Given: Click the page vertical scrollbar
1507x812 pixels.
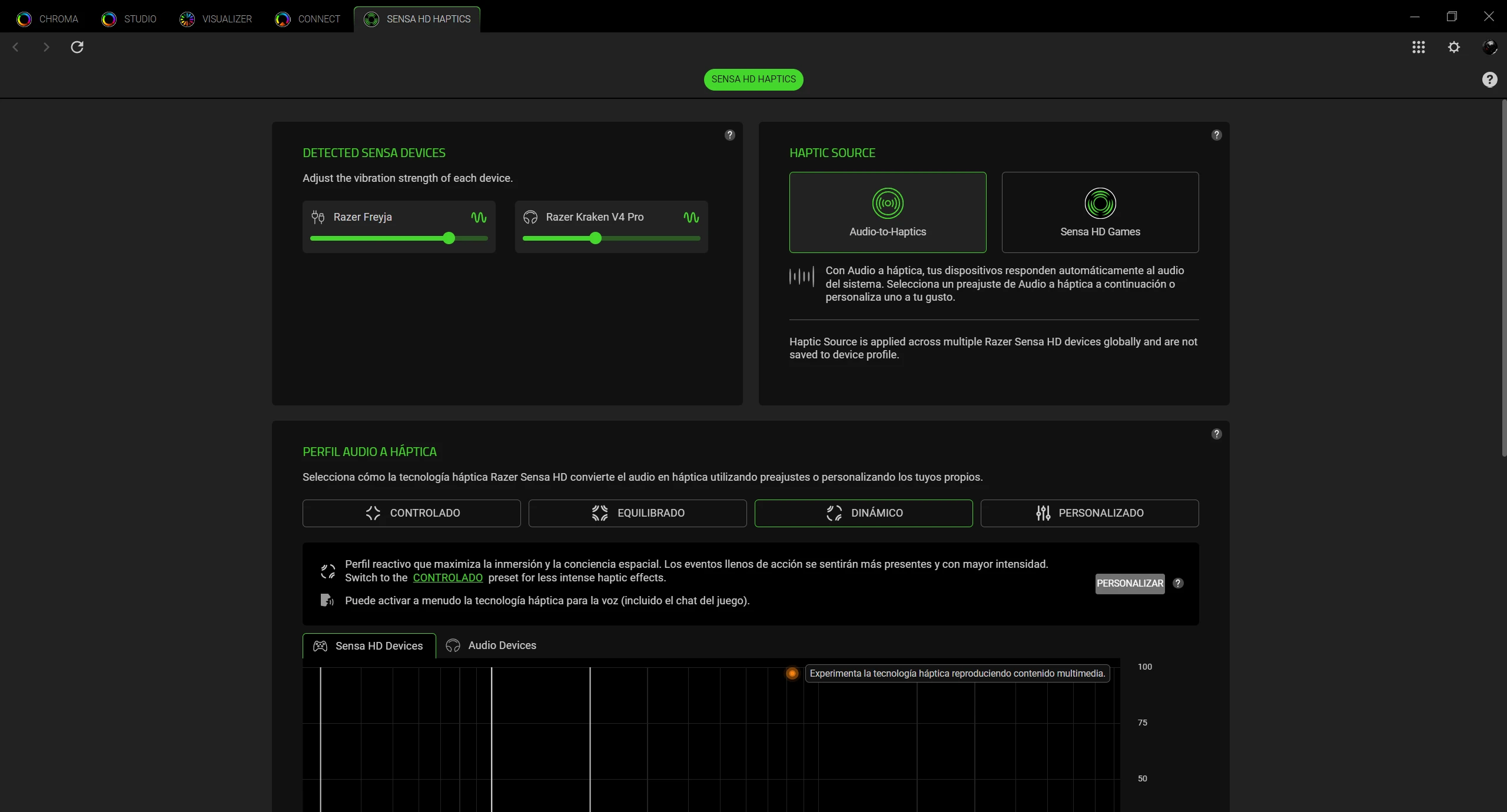Looking at the screenshot, I should 1503,278.
